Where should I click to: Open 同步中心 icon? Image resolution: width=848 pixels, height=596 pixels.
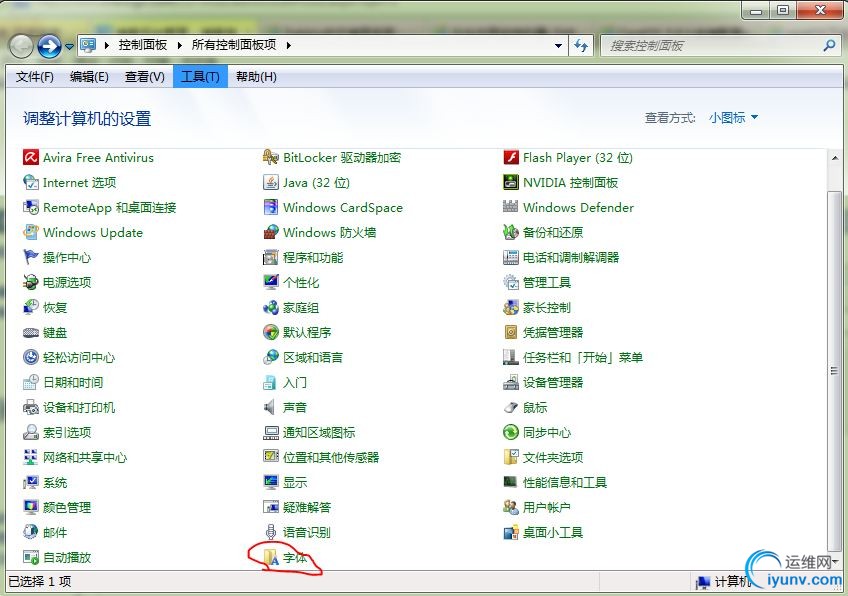(511, 432)
